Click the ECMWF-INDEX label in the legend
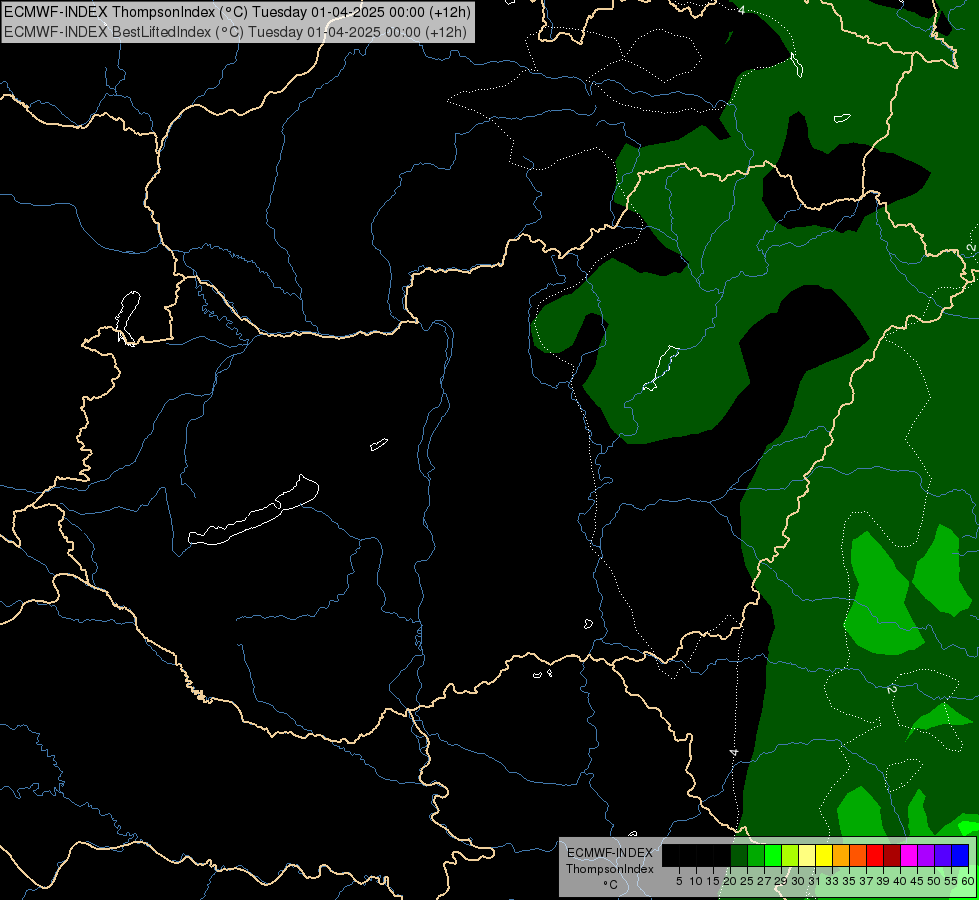This screenshot has width=979, height=900. (x=609, y=853)
